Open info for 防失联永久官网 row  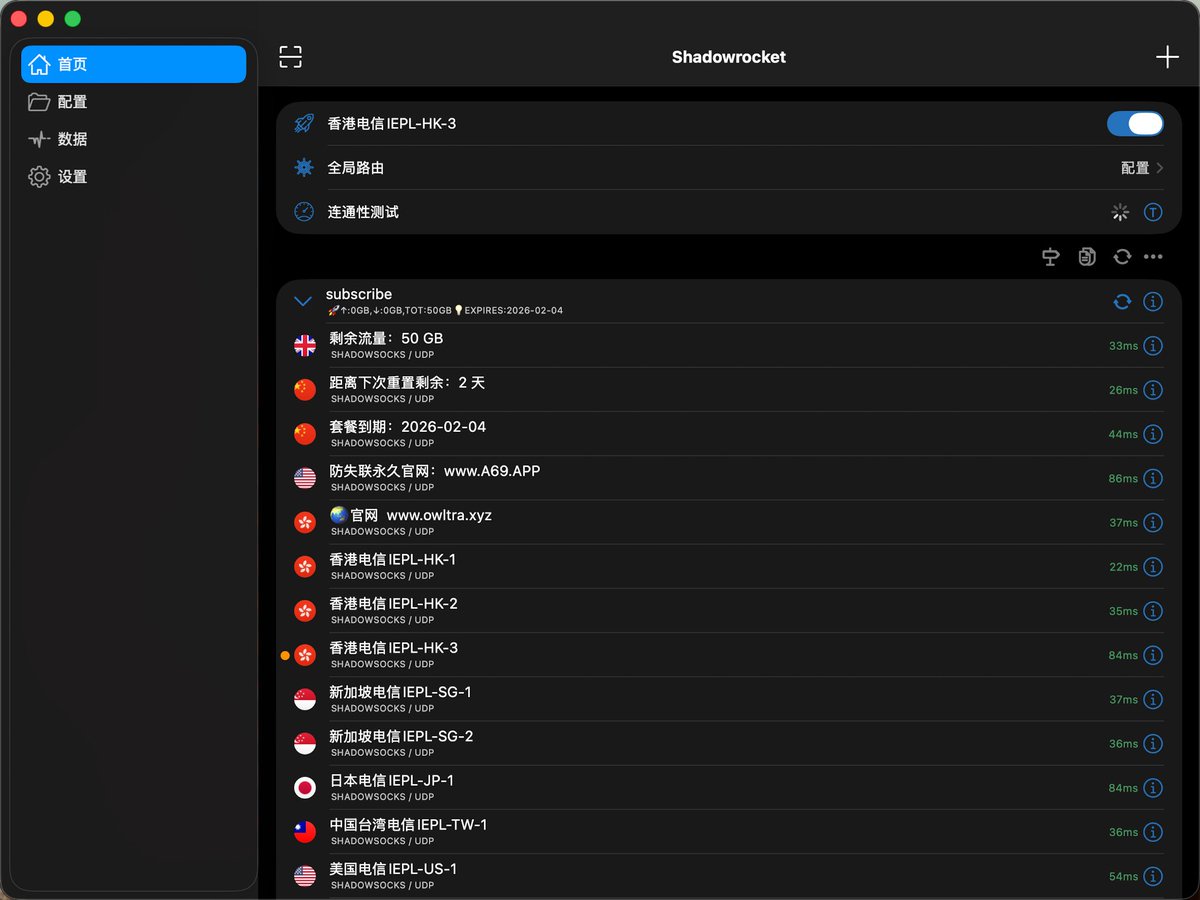click(x=1153, y=479)
